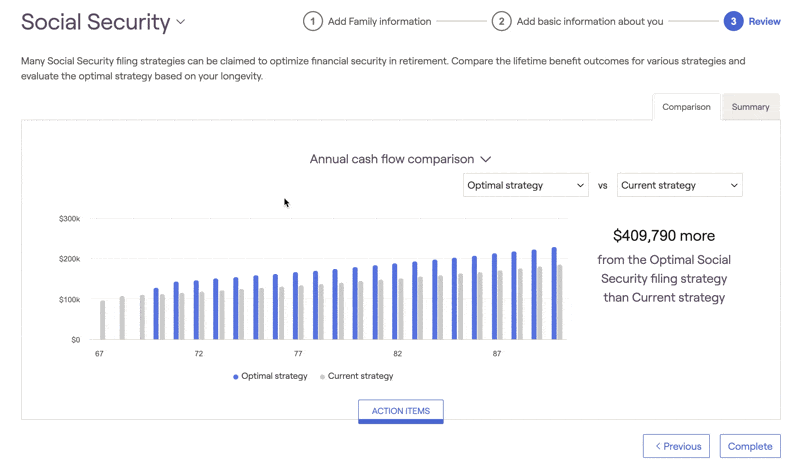Click the step 3 Review circle
The width and height of the screenshot is (800, 474).
point(733,21)
